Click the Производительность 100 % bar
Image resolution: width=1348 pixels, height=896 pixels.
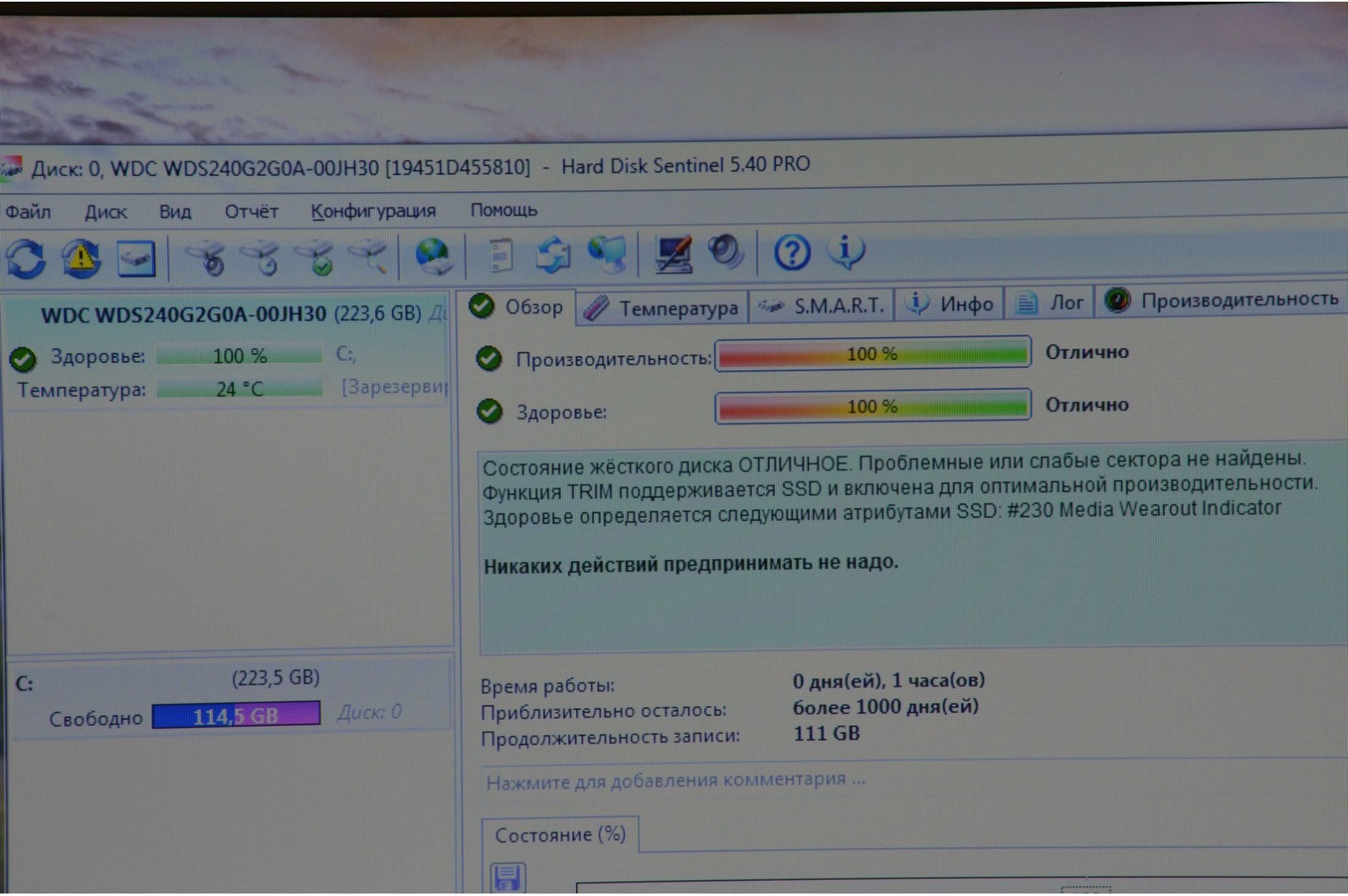(872, 354)
